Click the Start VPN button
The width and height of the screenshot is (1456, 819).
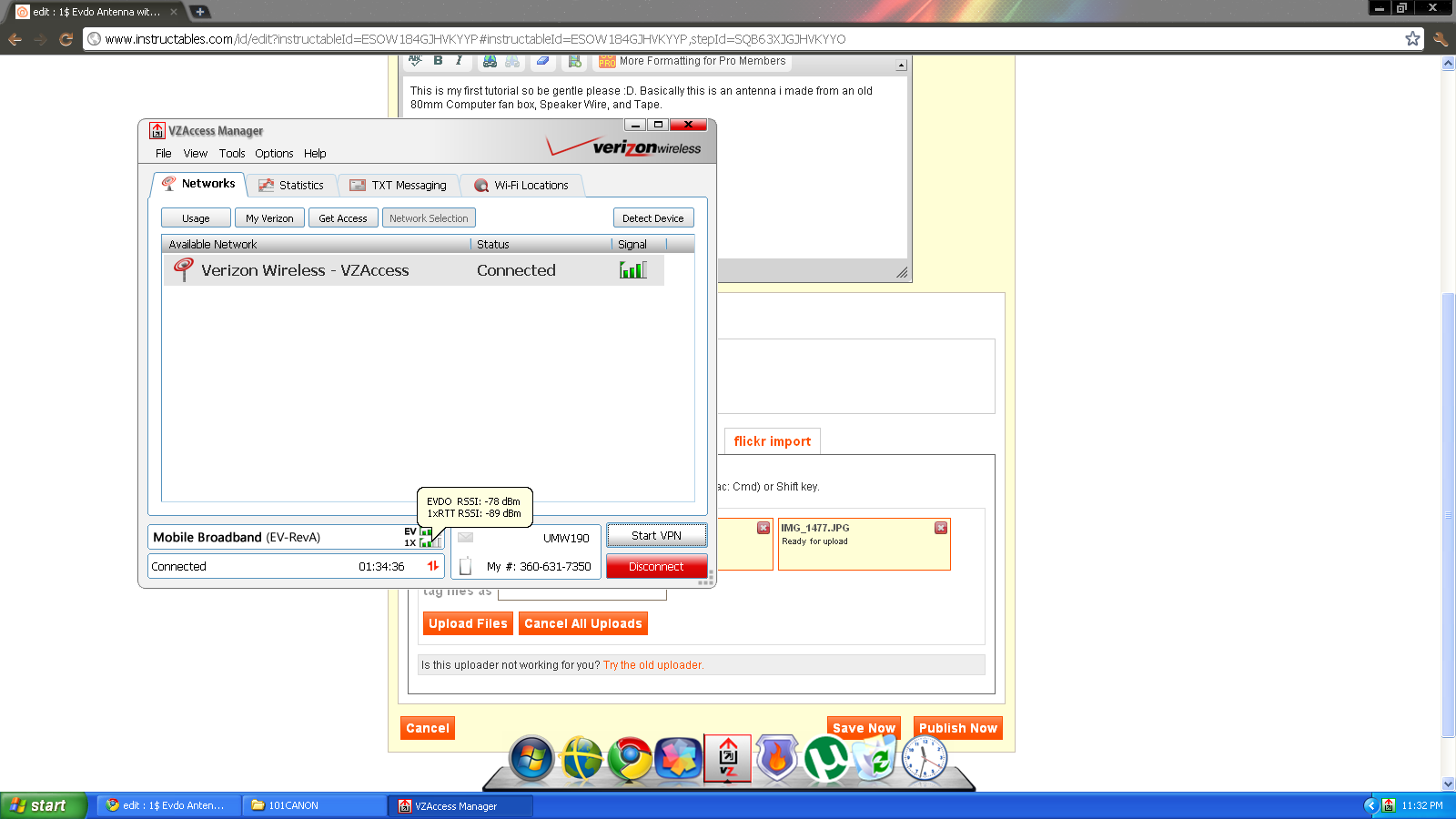656,536
